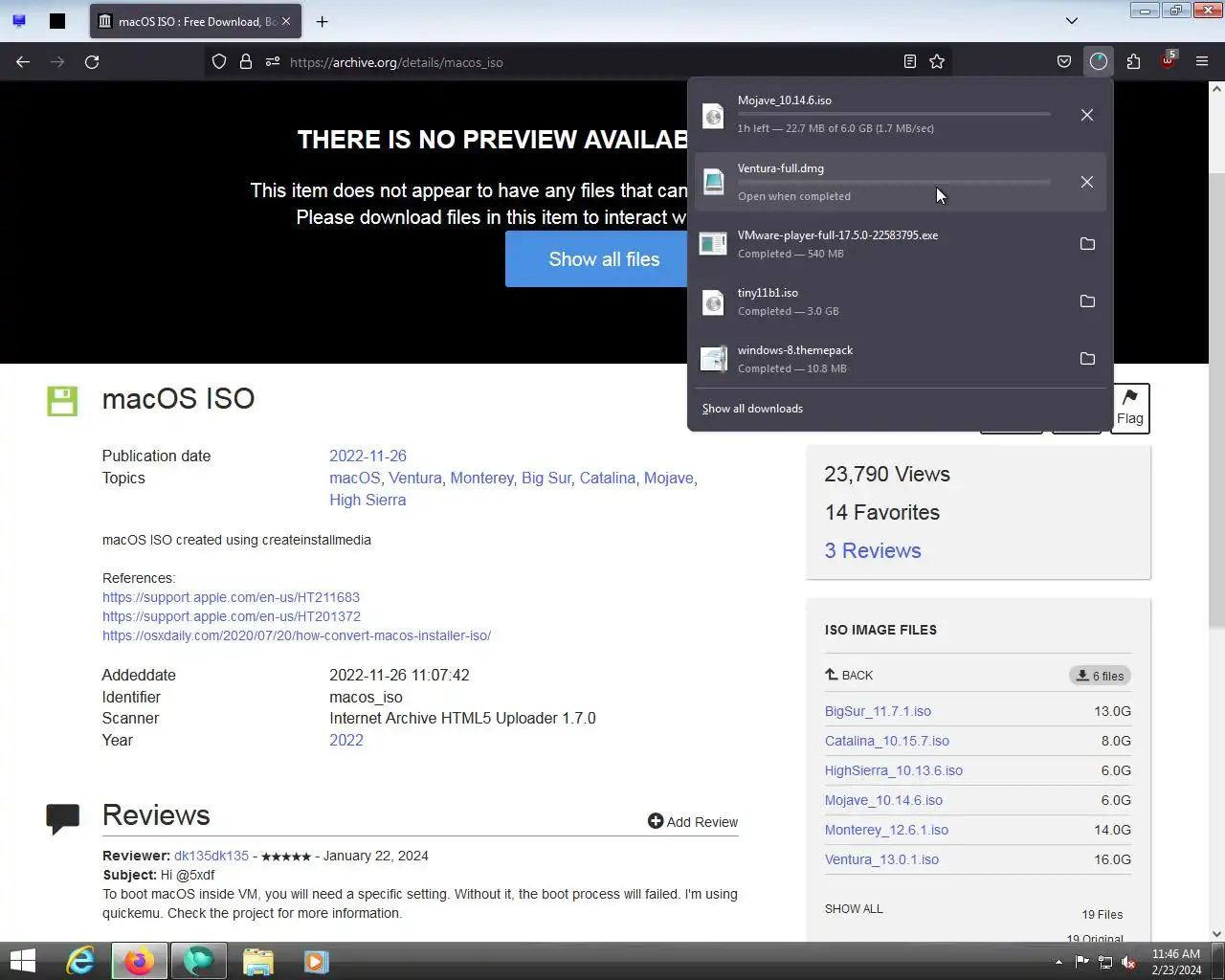1225x980 pixels.
Task: Open the network tray icon
Action: (x=1104, y=962)
